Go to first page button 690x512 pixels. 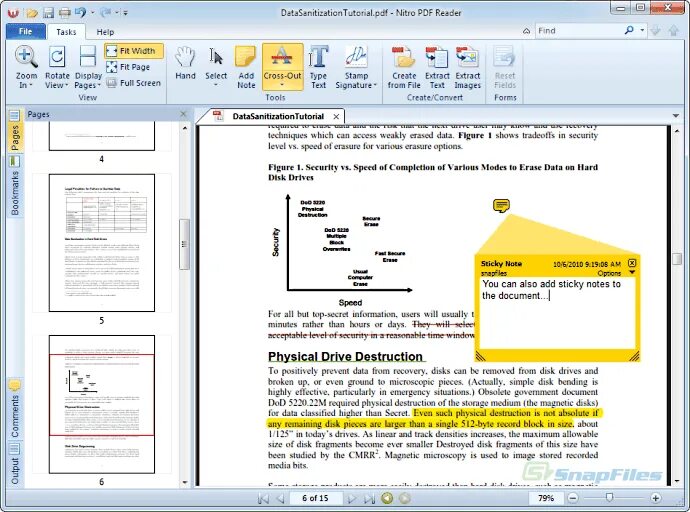coord(264,498)
